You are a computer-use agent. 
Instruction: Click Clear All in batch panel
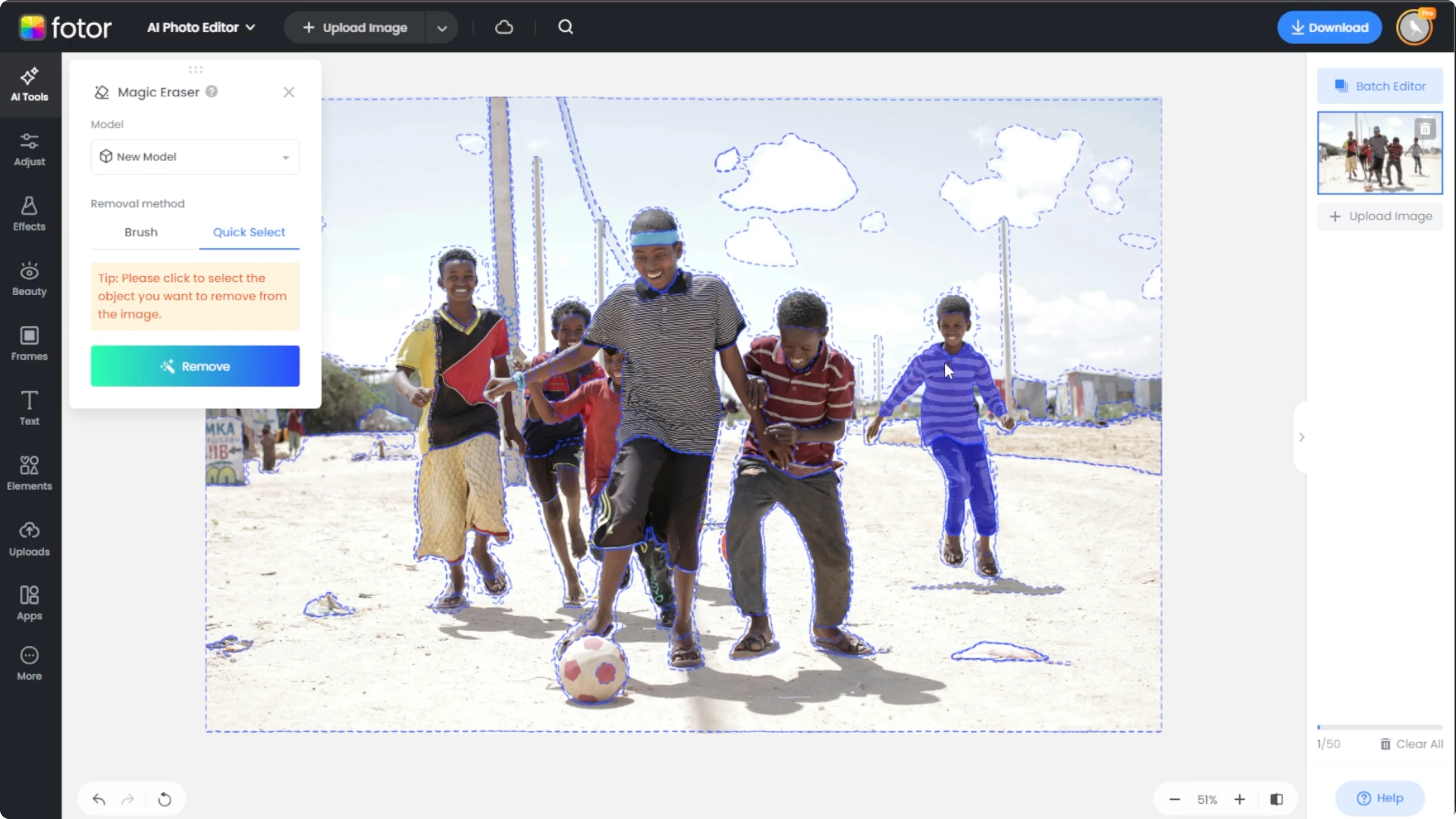click(1411, 744)
